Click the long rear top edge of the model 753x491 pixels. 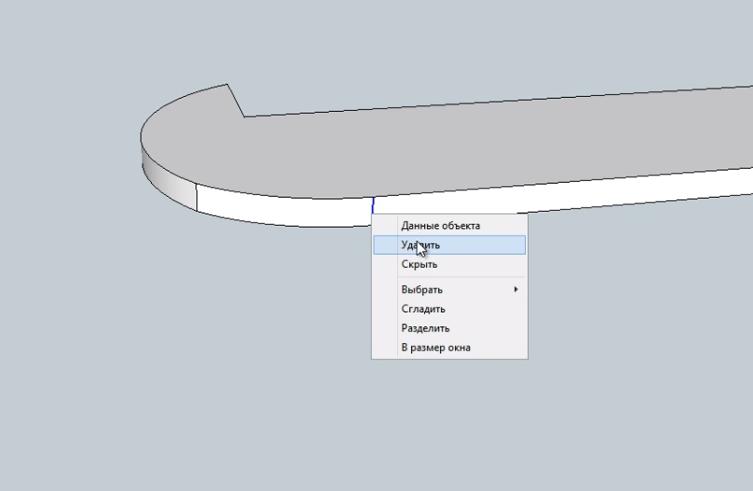coord(500,102)
